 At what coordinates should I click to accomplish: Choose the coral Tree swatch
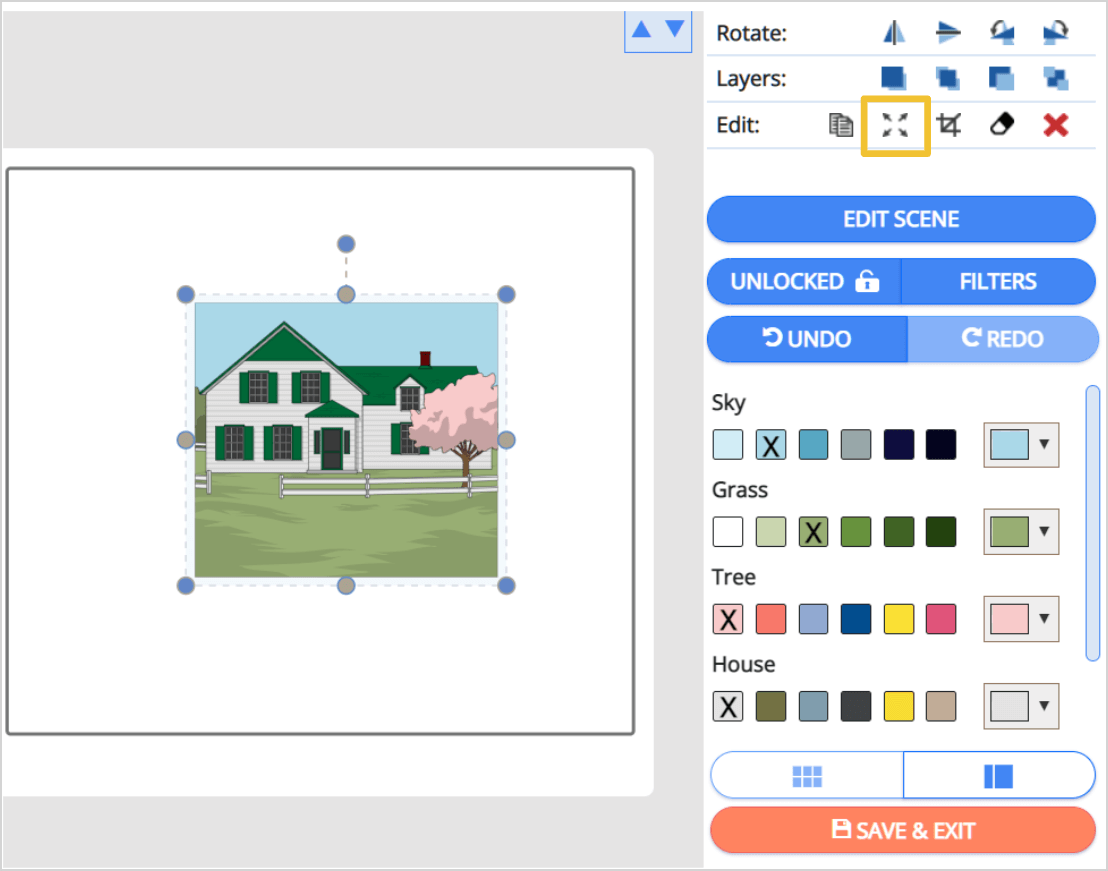click(x=771, y=619)
